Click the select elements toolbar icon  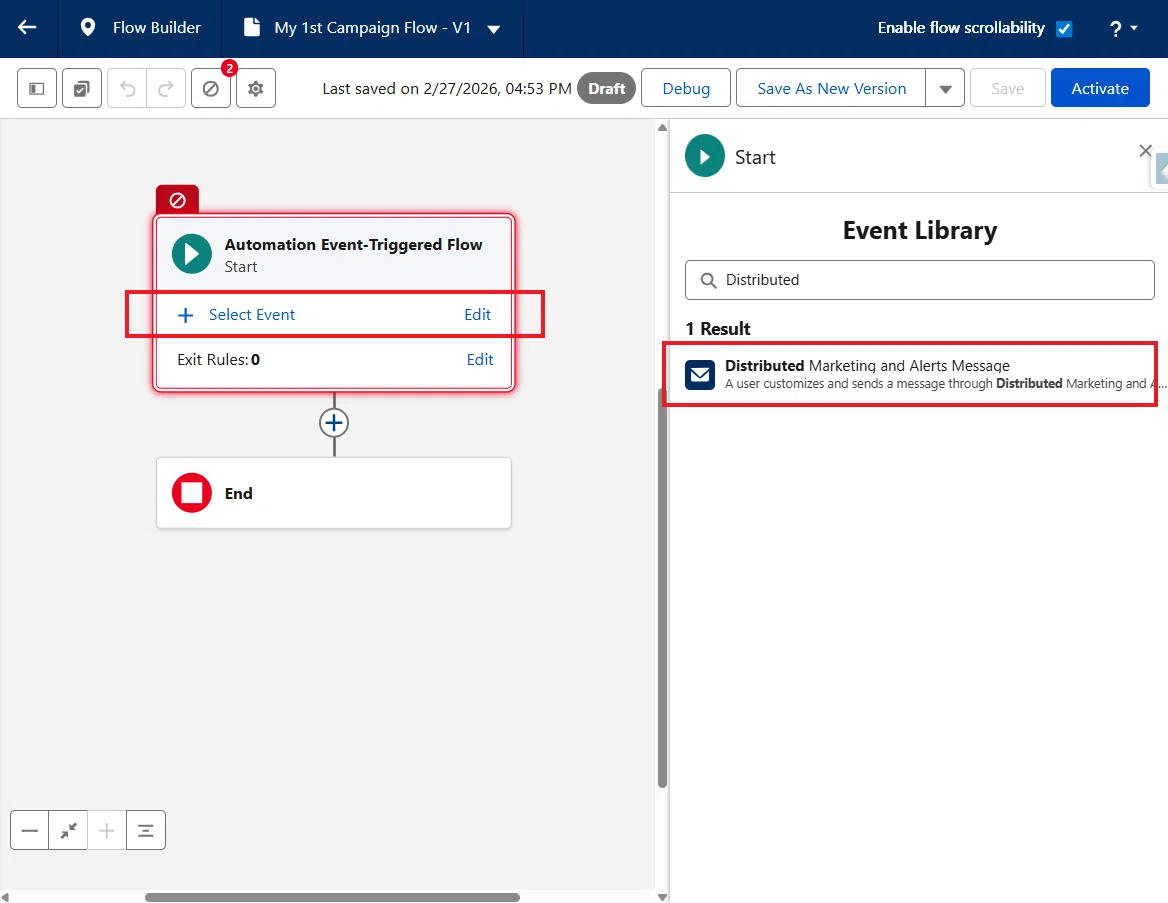[82, 89]
